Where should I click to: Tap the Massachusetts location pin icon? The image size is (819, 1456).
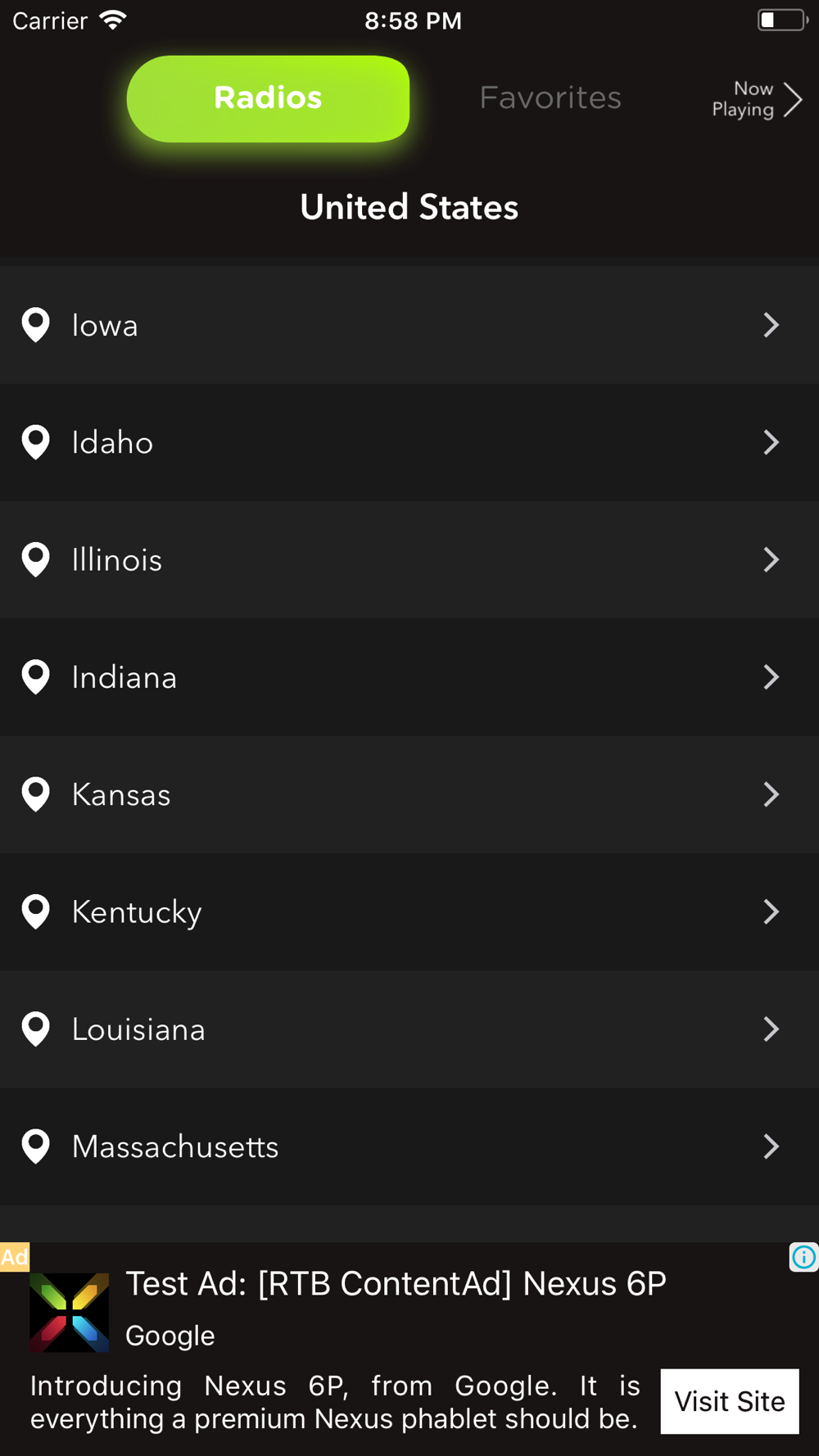pos(36,1146)
